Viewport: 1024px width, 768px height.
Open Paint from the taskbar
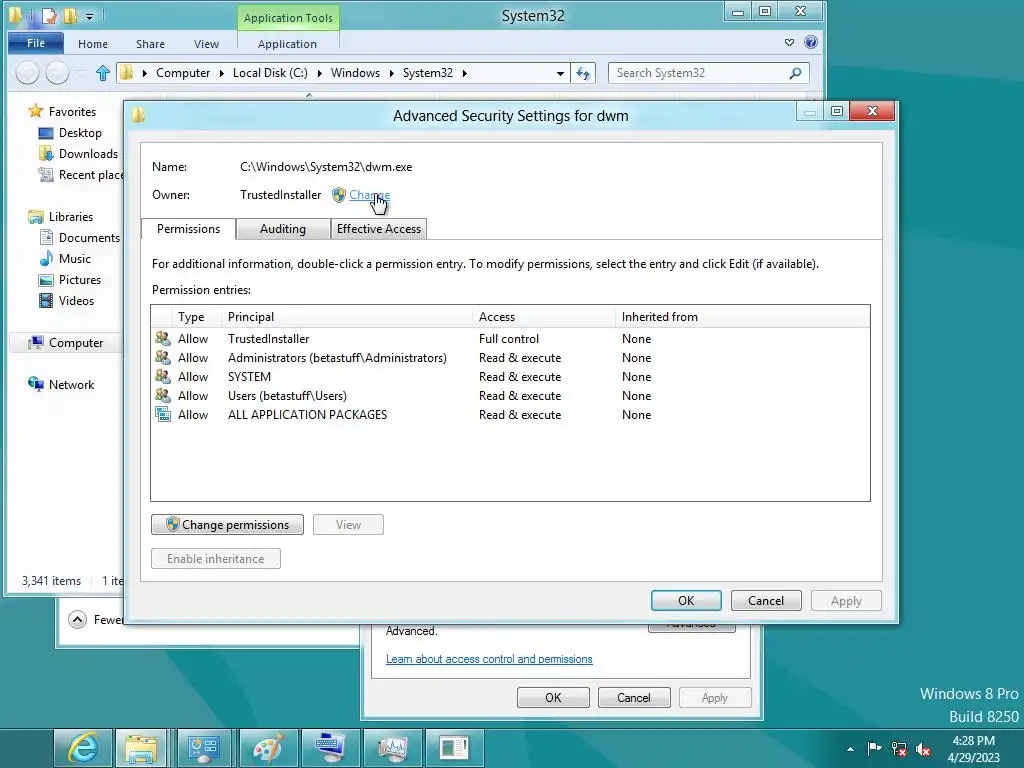(267, 748)
